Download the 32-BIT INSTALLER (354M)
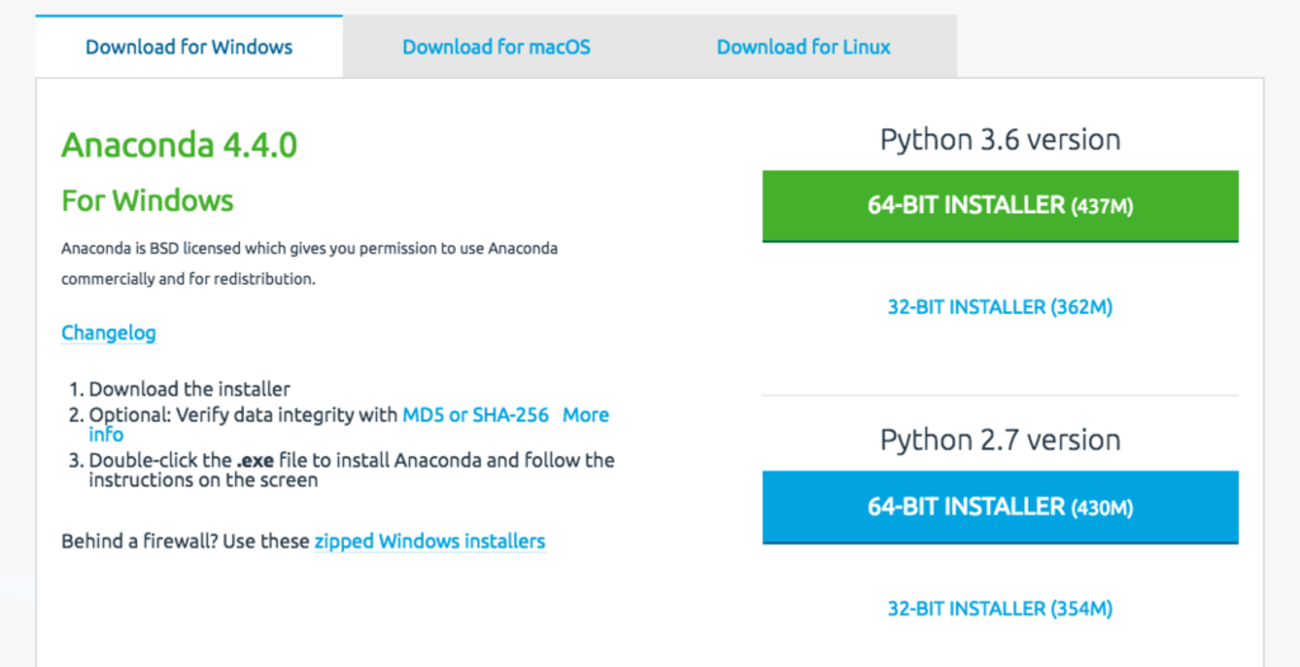 (x=1000, y=608)
